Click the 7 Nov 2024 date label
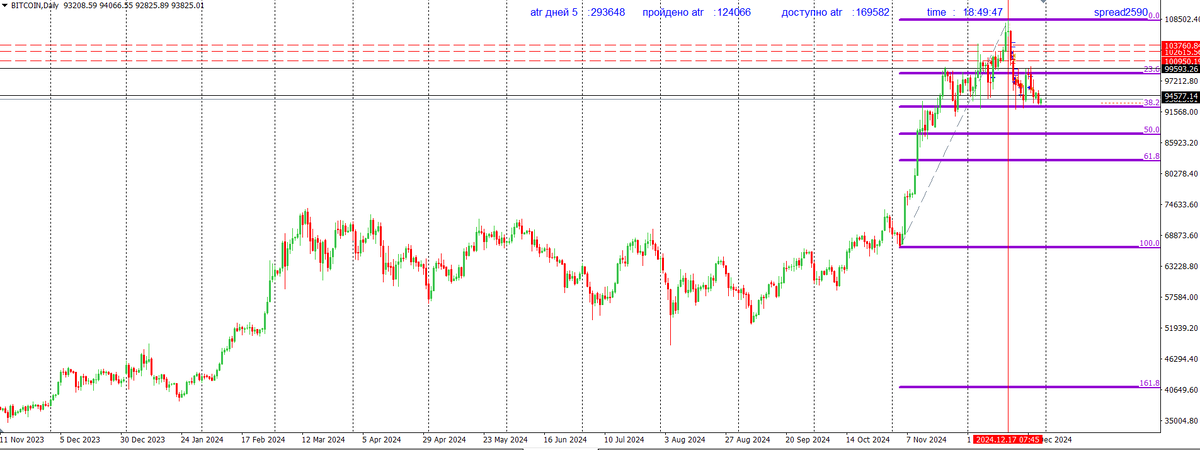Viewport: 1200px width, 450px height. coord(926,439)
